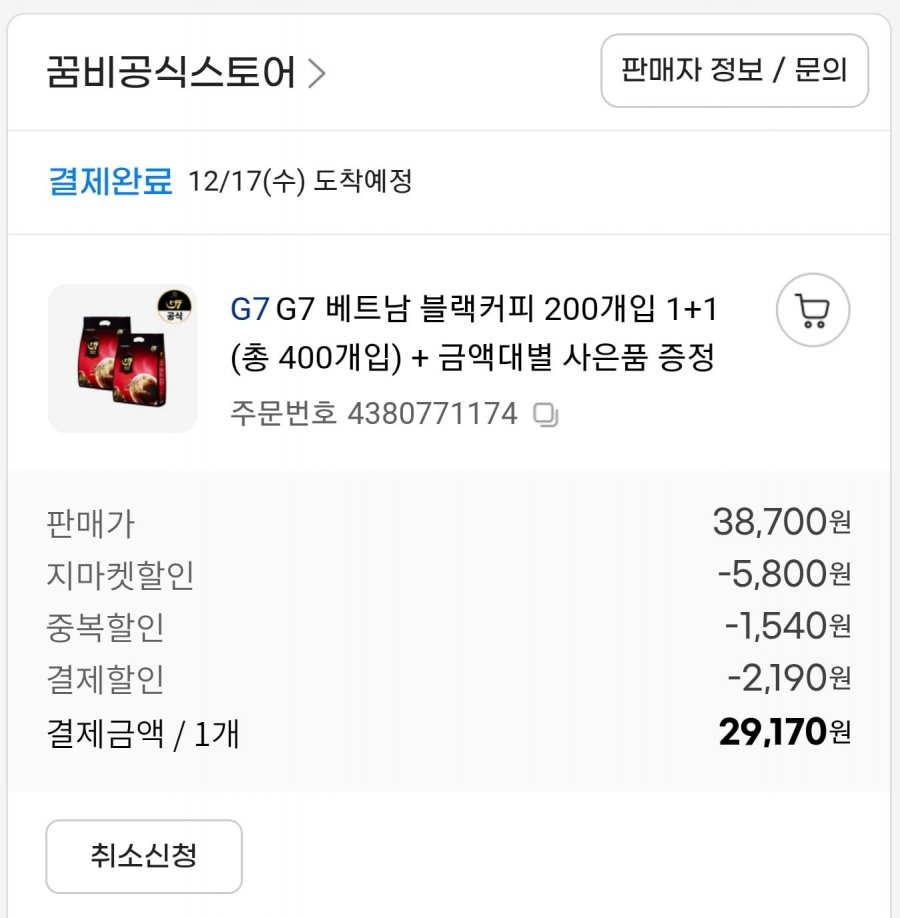
Task: Select the -2,190원 payment discount amount
Action: click(x=788, y=678)
